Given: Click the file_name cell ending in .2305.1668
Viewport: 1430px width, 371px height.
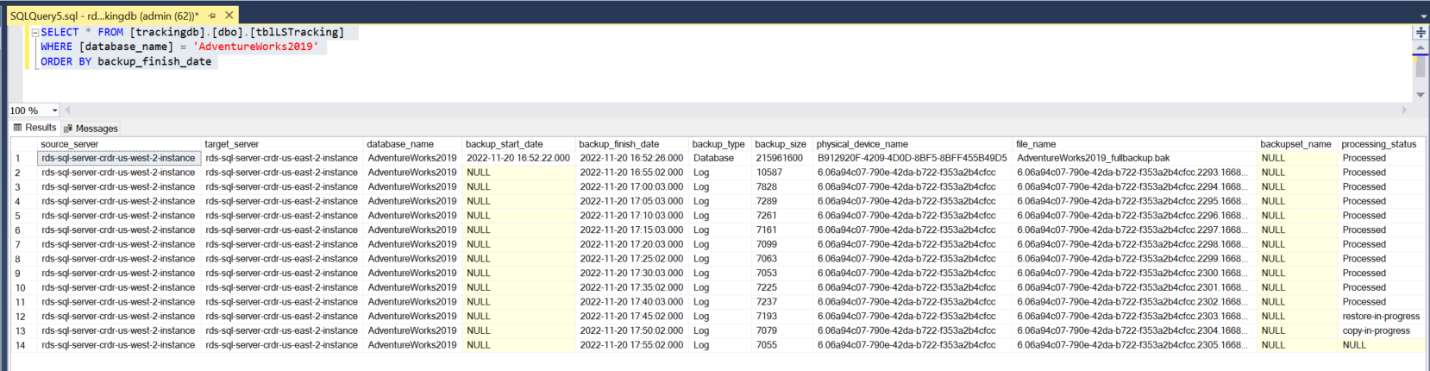Looking at the screenshot, I should pyautogui.click(x=1135, y=345).
